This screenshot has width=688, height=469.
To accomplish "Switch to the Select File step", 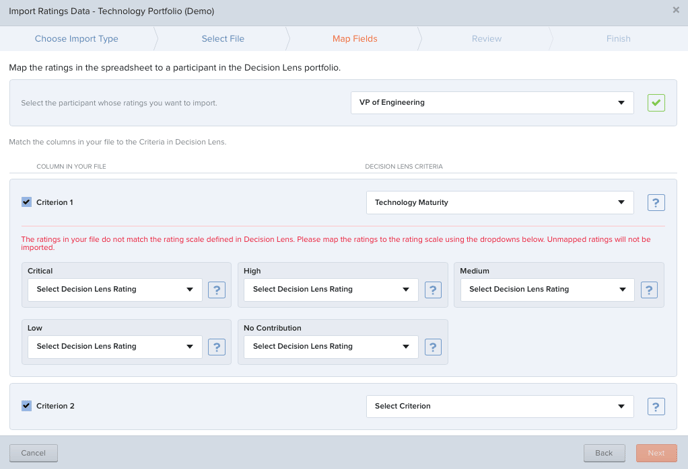I will 222,39.
